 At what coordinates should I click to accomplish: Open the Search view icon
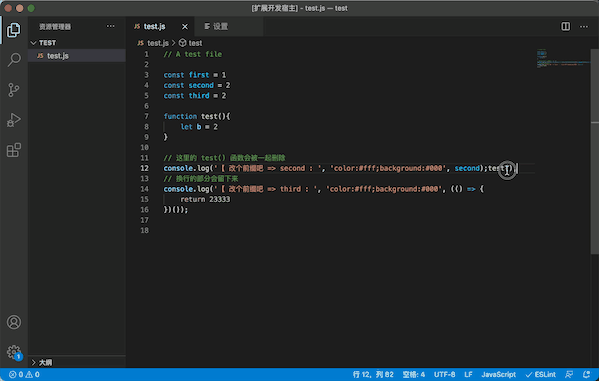click(x=14, y=60)
